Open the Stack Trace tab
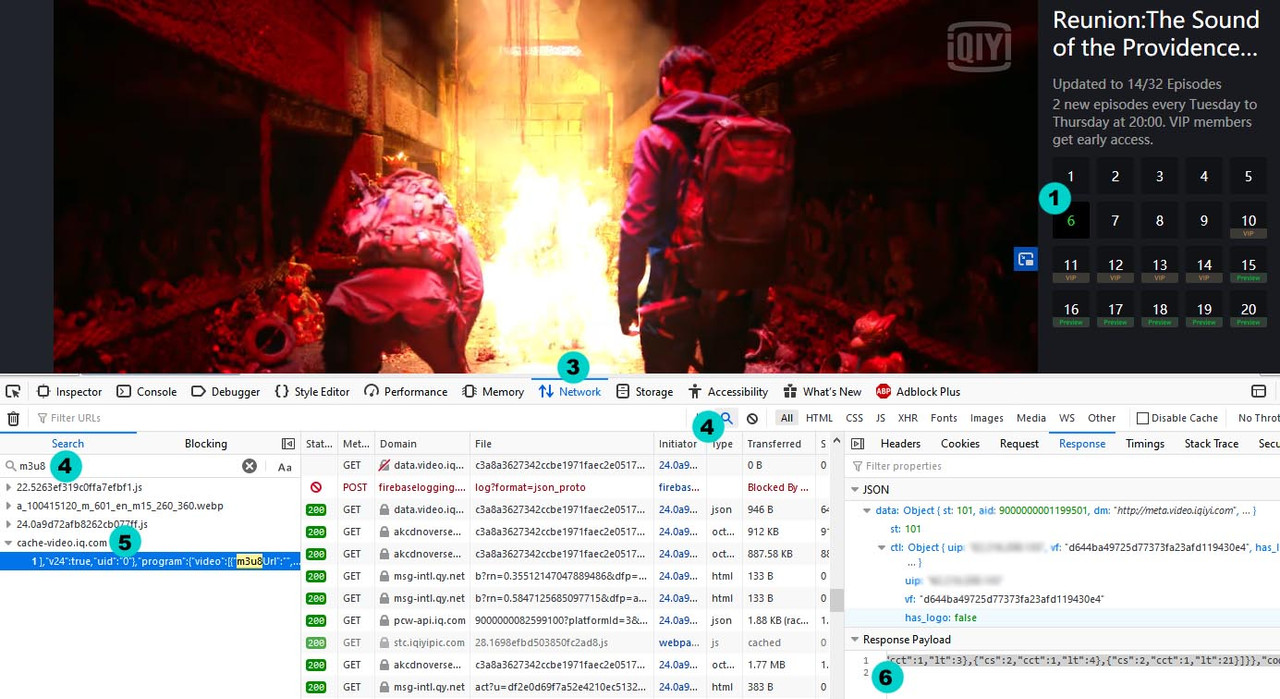 [x=1212, y=444]
